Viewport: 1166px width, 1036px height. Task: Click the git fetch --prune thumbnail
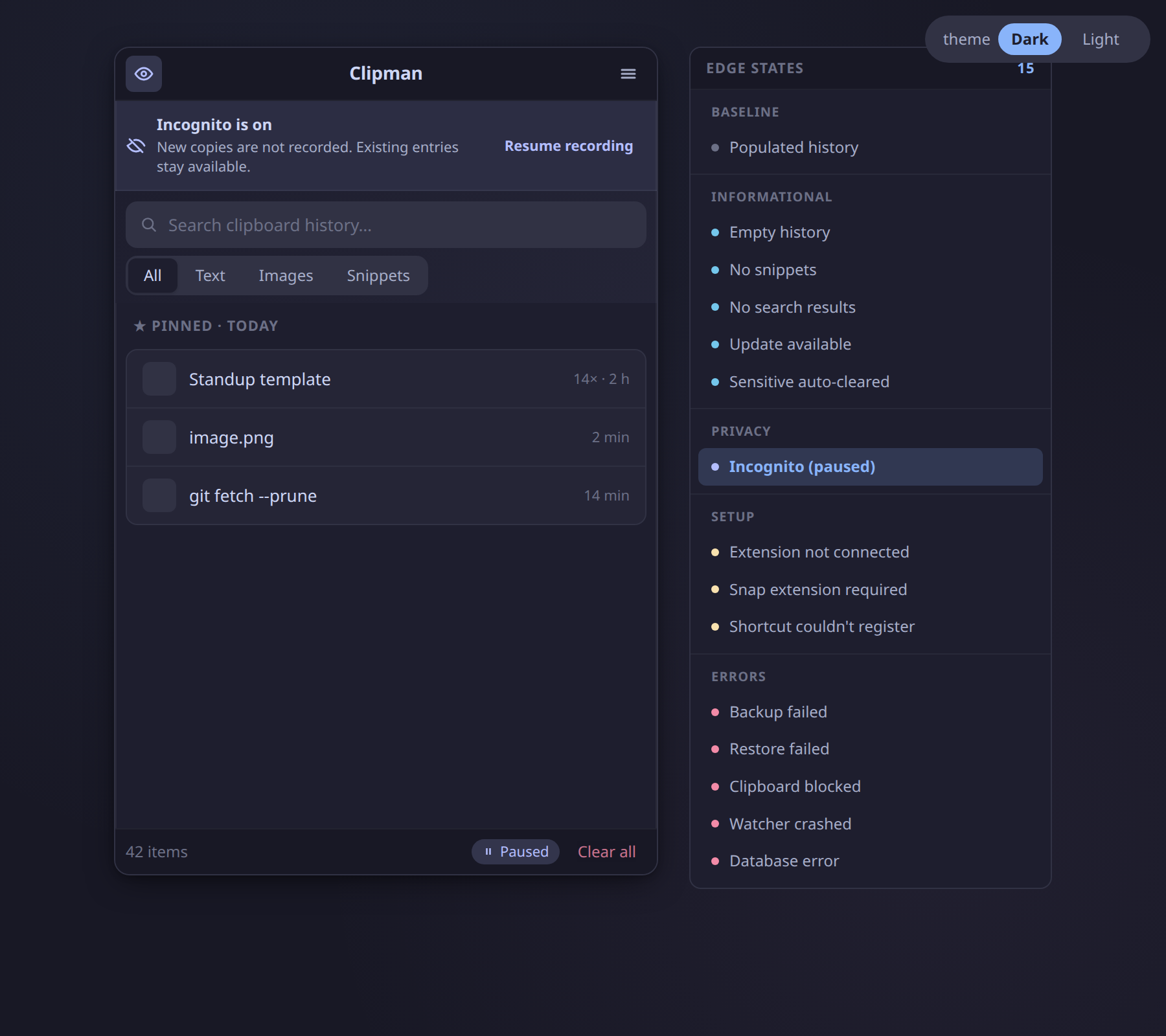[x=159, y=495]
